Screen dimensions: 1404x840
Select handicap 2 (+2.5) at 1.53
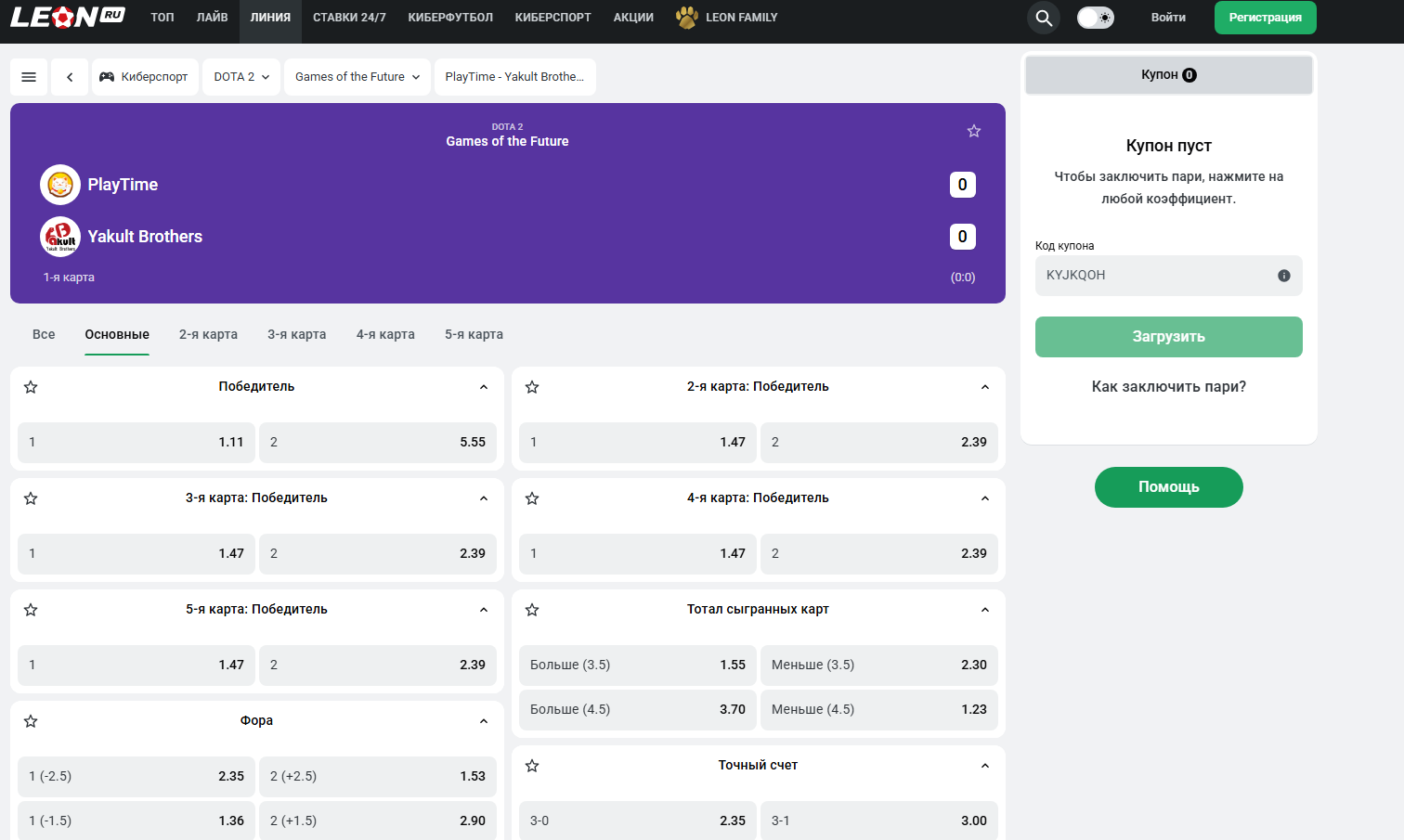coord(378,777)
